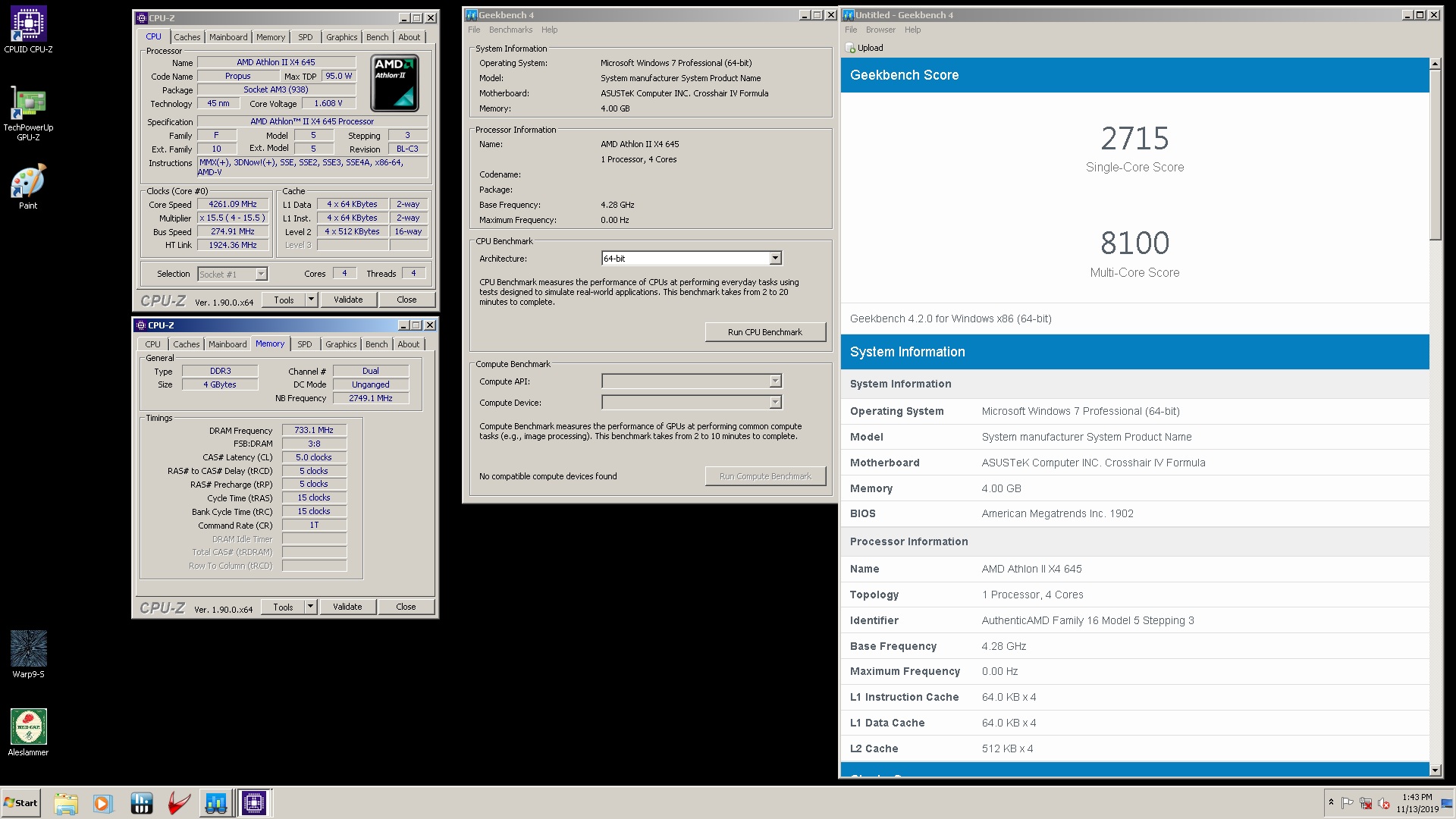Viewport: 1456px width, 819px height.
Task: Select the CPU tab in the top CPU-Z window
Action: click(153, 36)
